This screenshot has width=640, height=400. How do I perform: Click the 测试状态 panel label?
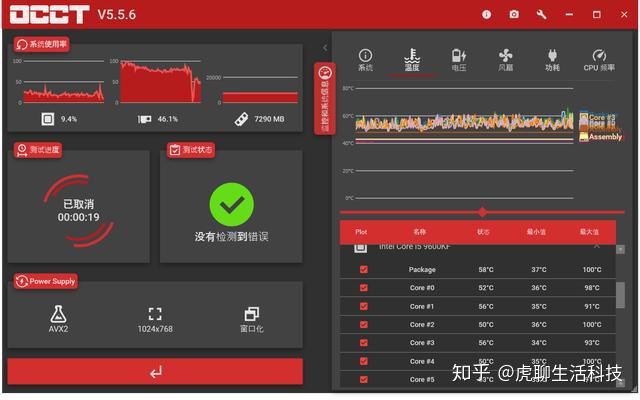click(x=191, y=150)
